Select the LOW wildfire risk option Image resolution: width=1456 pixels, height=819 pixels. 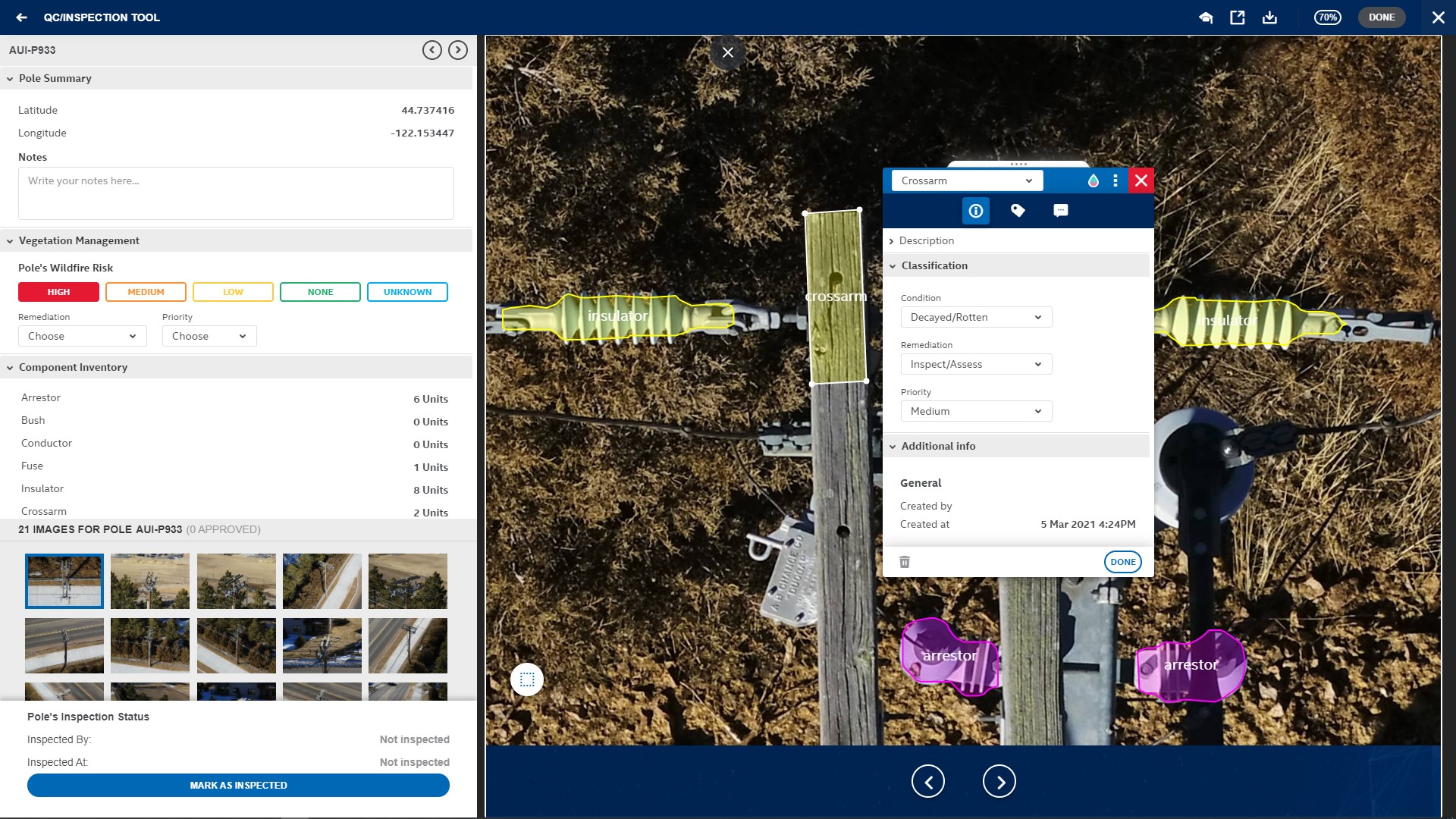(x=233, y=291)
